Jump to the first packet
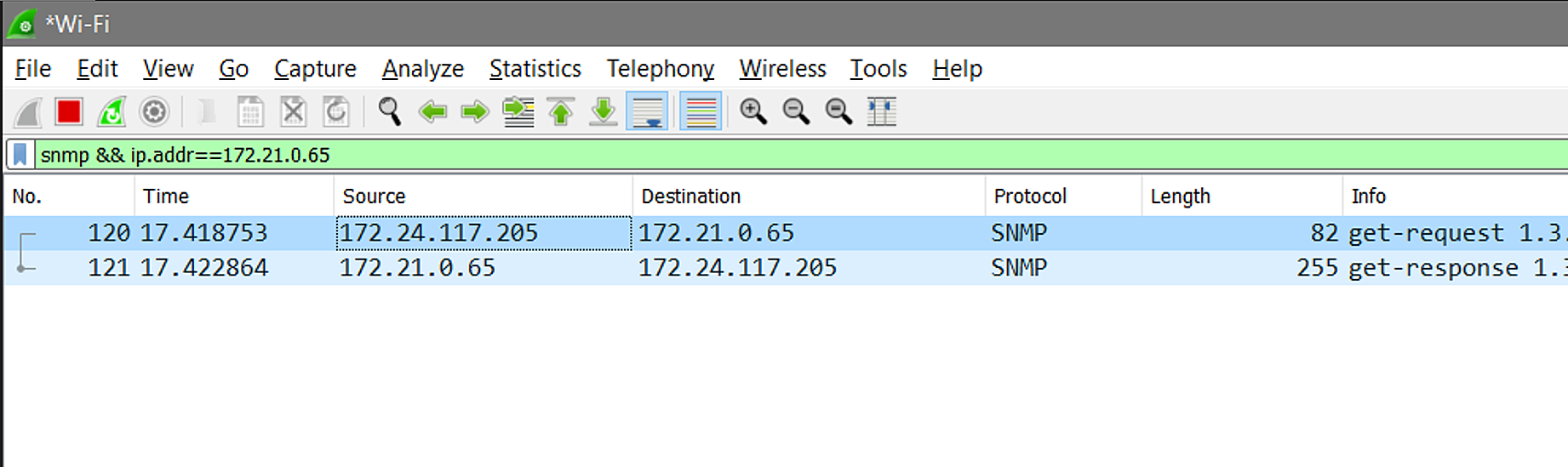 (x=560, y=111)
